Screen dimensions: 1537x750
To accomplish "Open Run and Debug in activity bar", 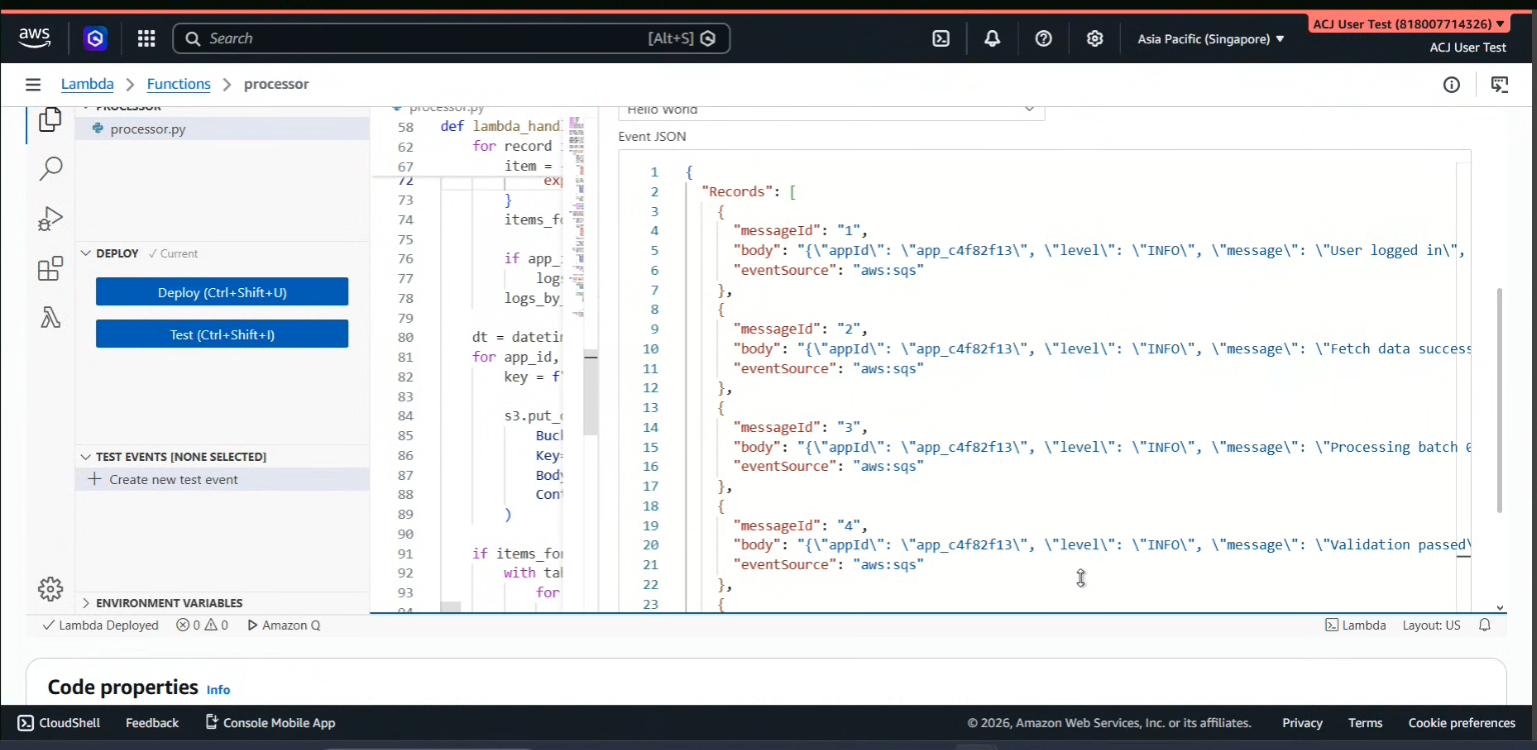I will pyautogui.click(x=50, y=219).
